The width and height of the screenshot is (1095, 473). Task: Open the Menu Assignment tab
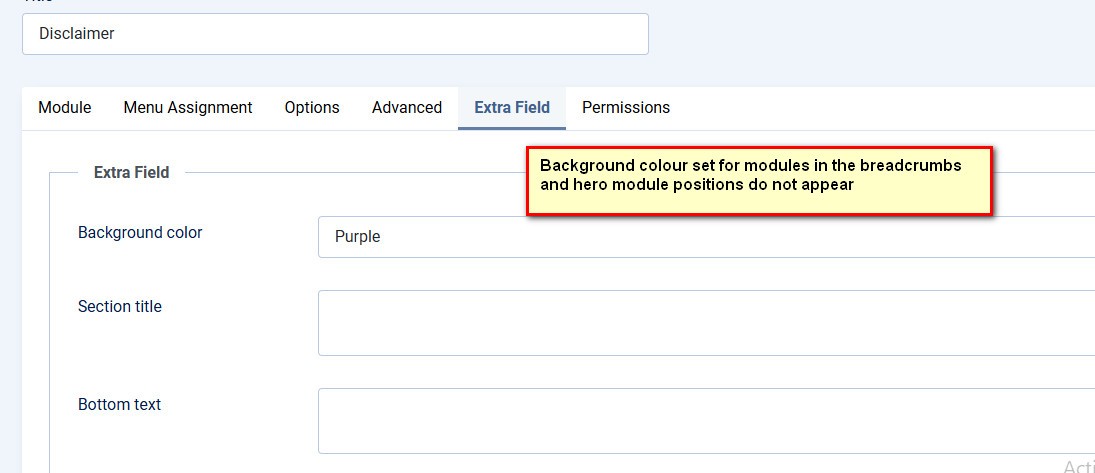188,108
